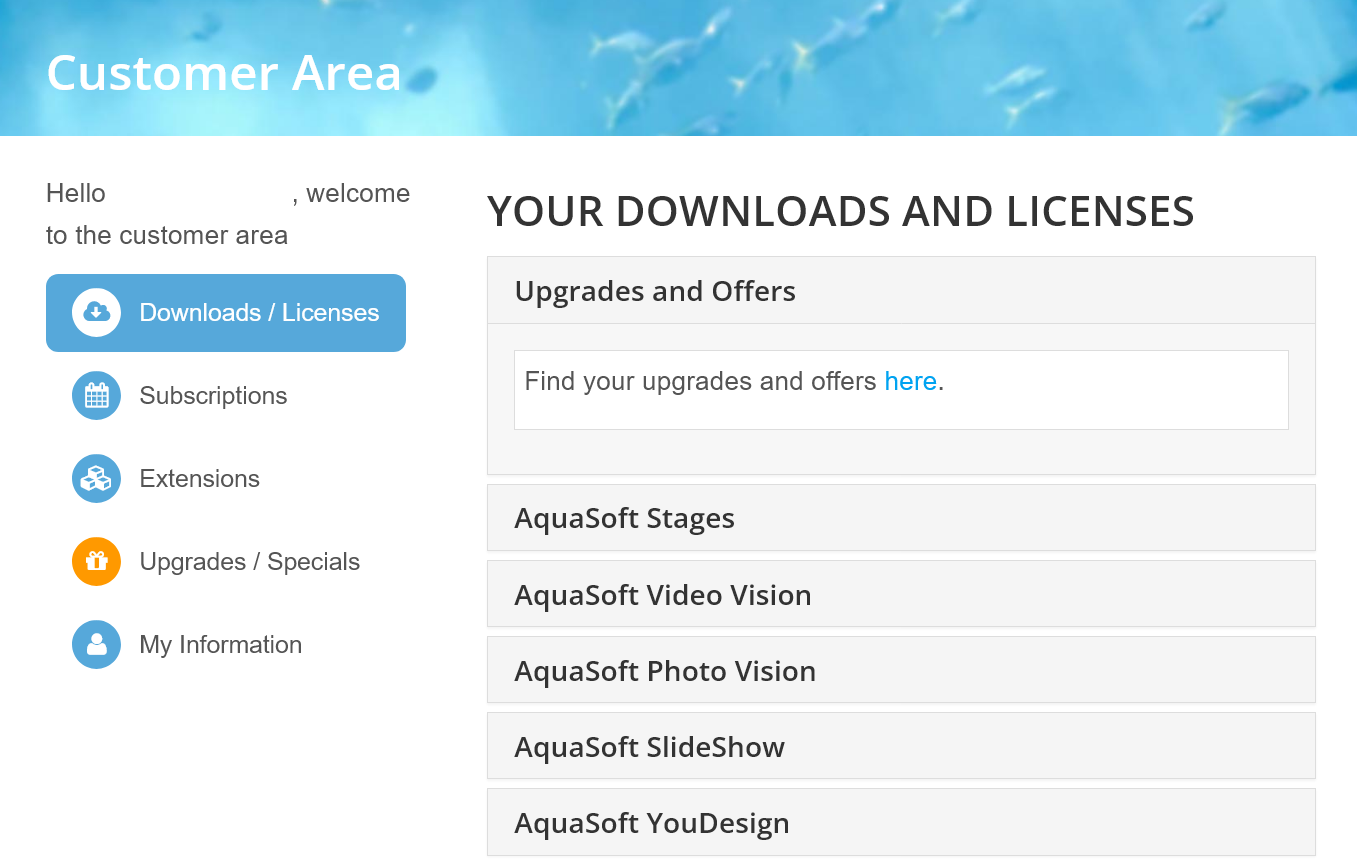Image resolution: width=1357 pixels, height=859 pixels.
Task: Select the My Information sidebar entry
Action: (220, 644)
